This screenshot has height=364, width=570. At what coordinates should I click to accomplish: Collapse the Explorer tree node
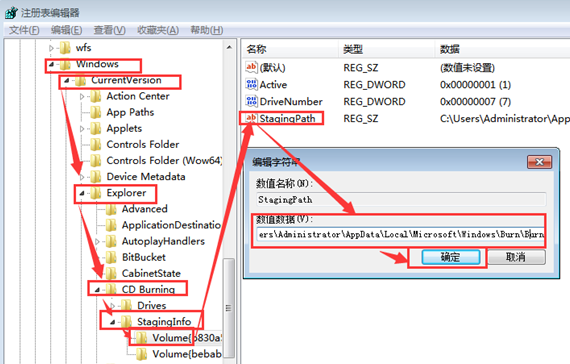tap(82, 193)
